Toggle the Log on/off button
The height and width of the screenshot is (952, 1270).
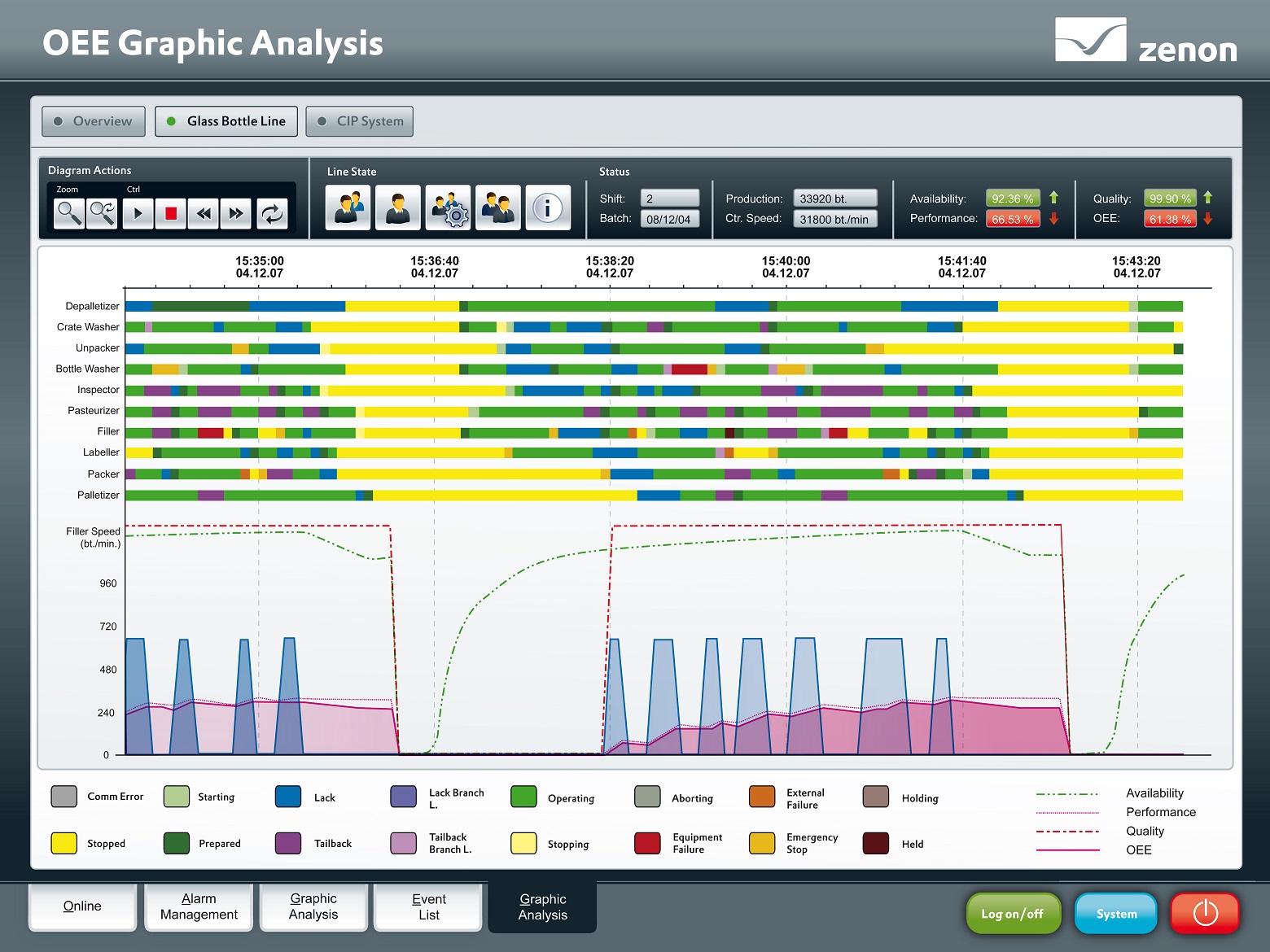click(1013, 913)
